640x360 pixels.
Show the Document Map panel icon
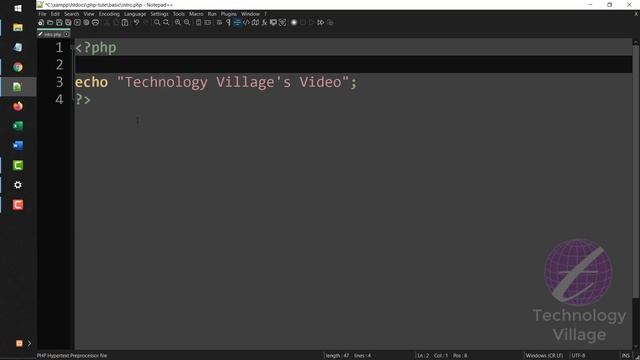coord(255,22)
